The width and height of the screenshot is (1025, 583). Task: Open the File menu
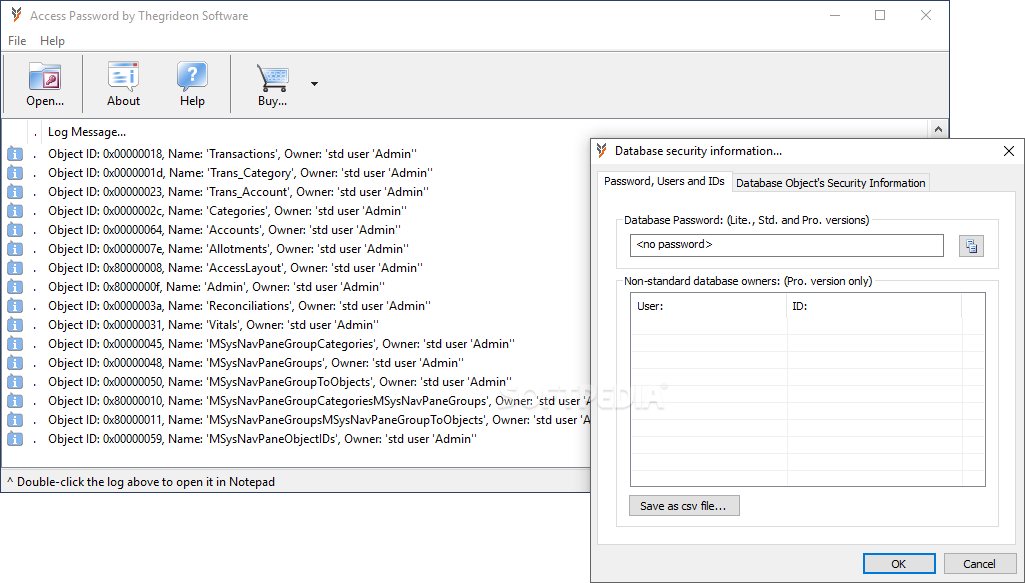click(17, 41)
